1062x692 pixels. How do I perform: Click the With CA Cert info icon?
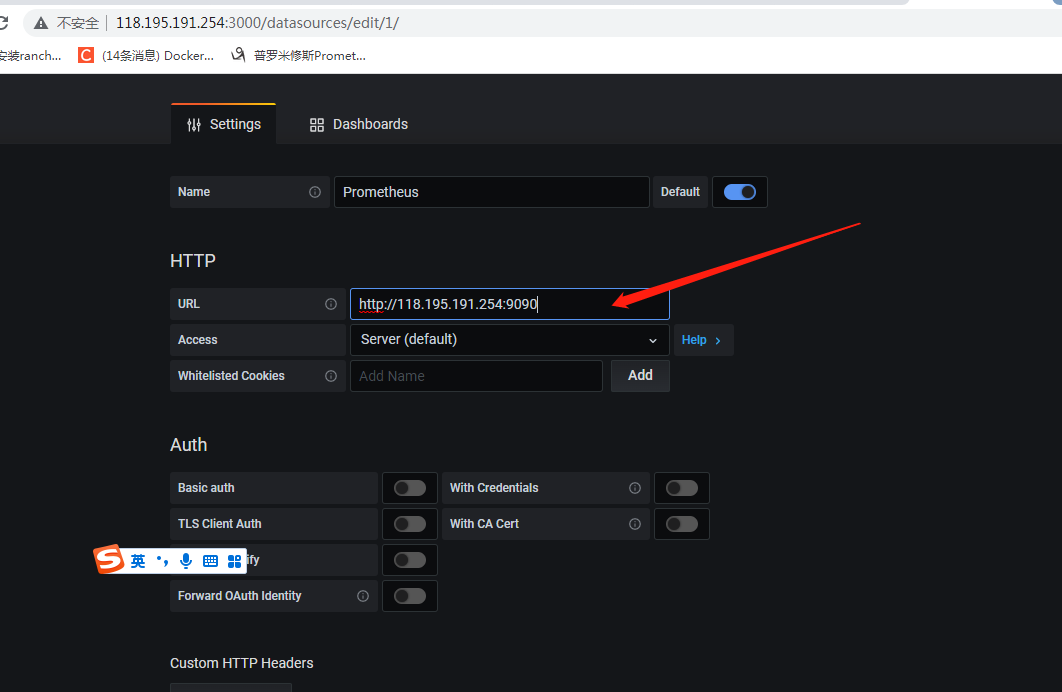coord(635,524)
